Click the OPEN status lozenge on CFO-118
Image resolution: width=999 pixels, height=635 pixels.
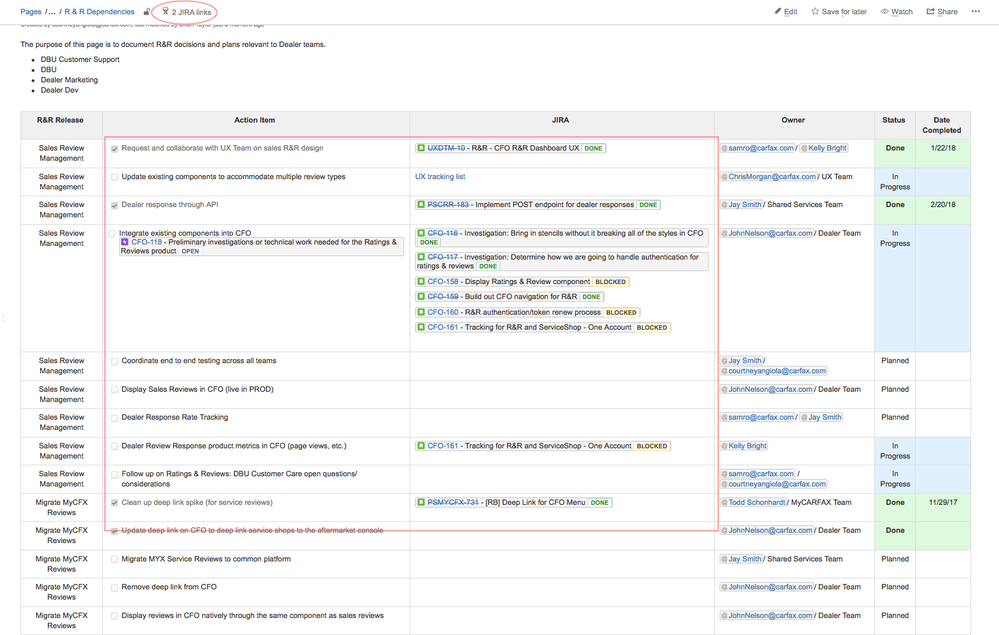190,252
